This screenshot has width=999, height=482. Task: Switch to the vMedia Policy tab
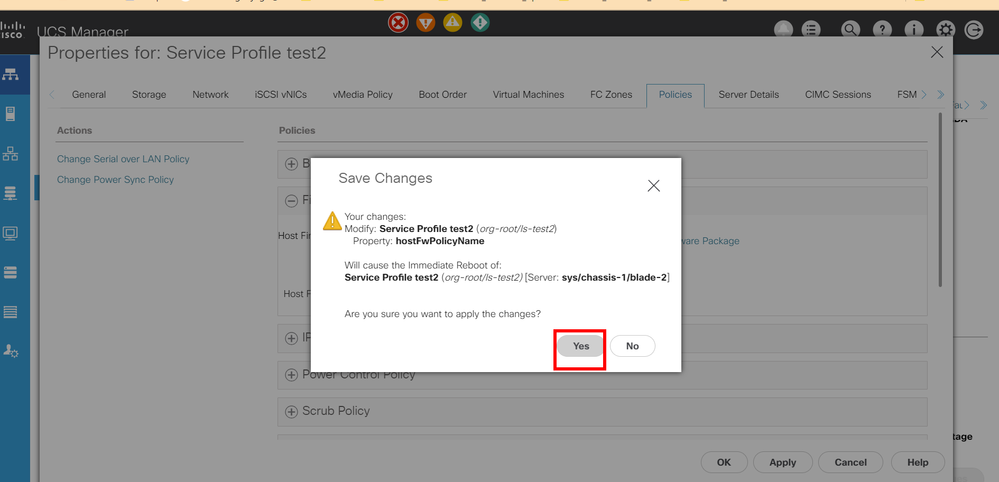click(363, 94)
